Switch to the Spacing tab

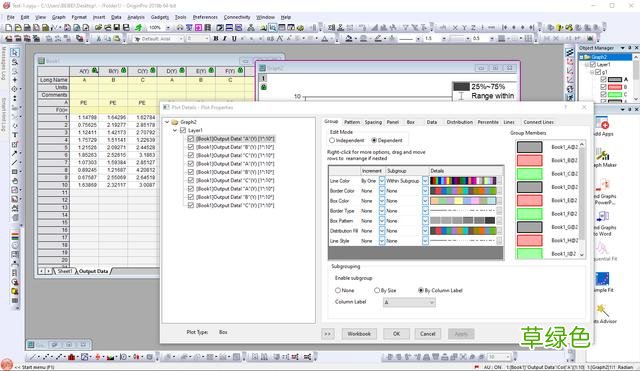373,122
